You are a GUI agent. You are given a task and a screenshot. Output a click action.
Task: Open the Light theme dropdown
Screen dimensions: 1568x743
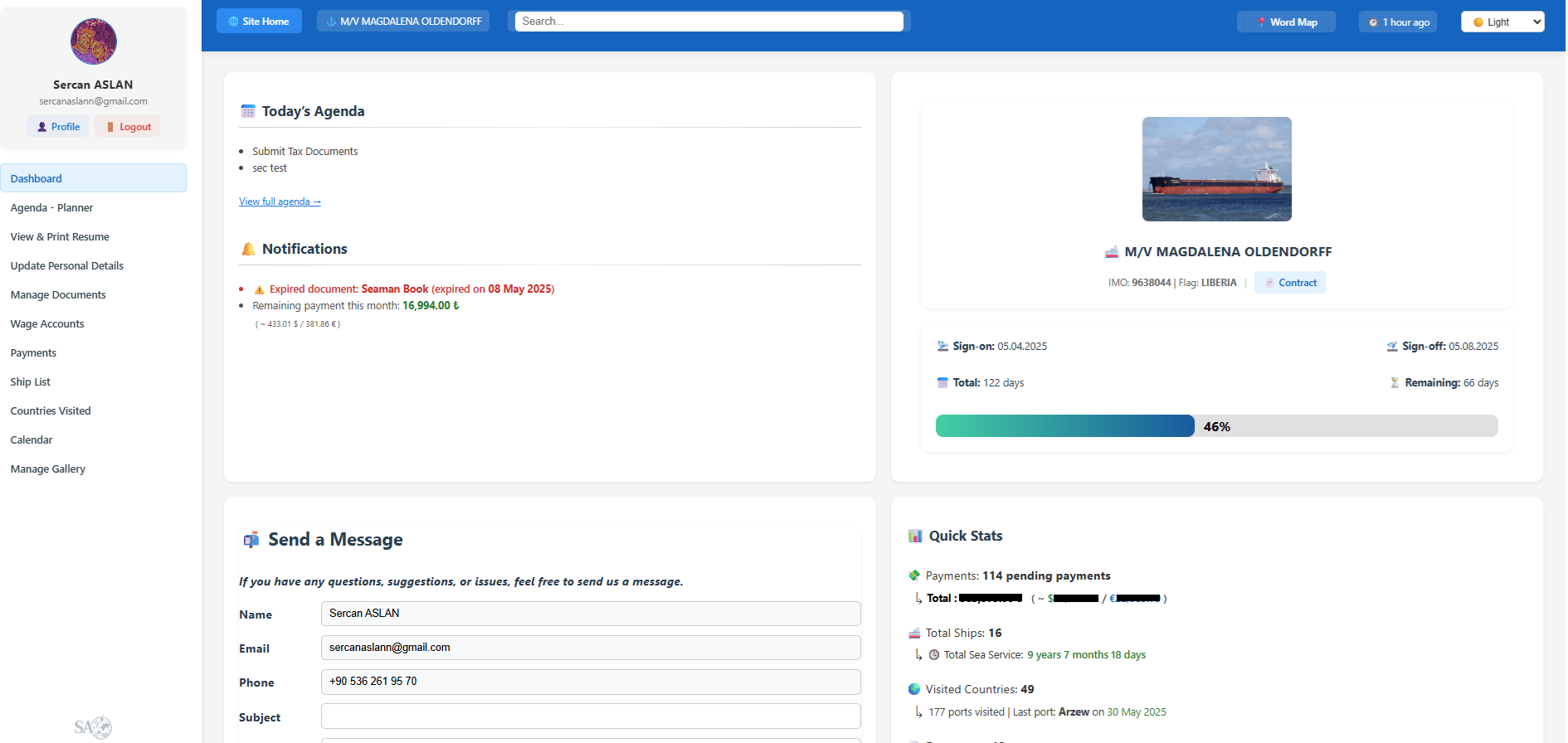1502,22
